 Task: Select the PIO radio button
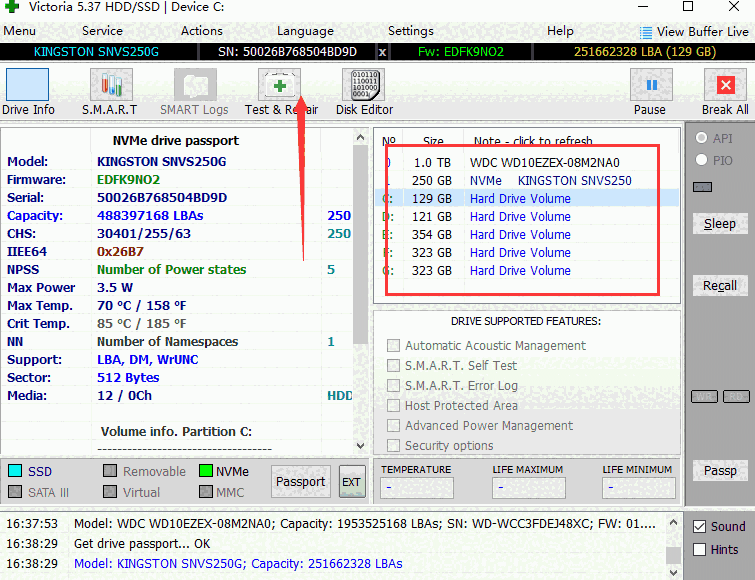702,159
